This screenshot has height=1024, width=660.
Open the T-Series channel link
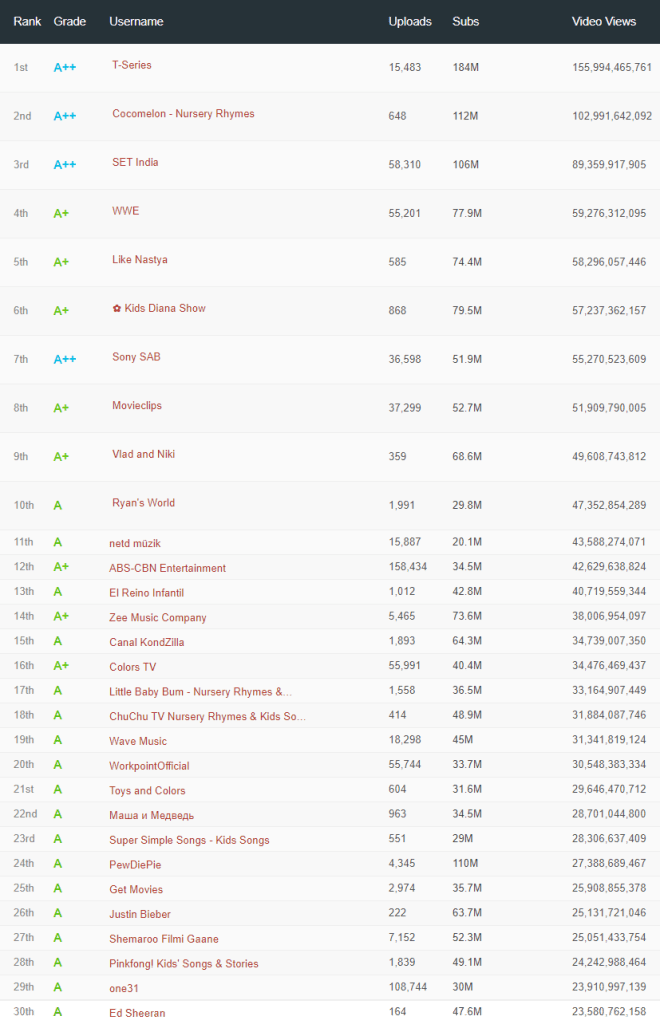pyautogui.click(x=131, y=66)
